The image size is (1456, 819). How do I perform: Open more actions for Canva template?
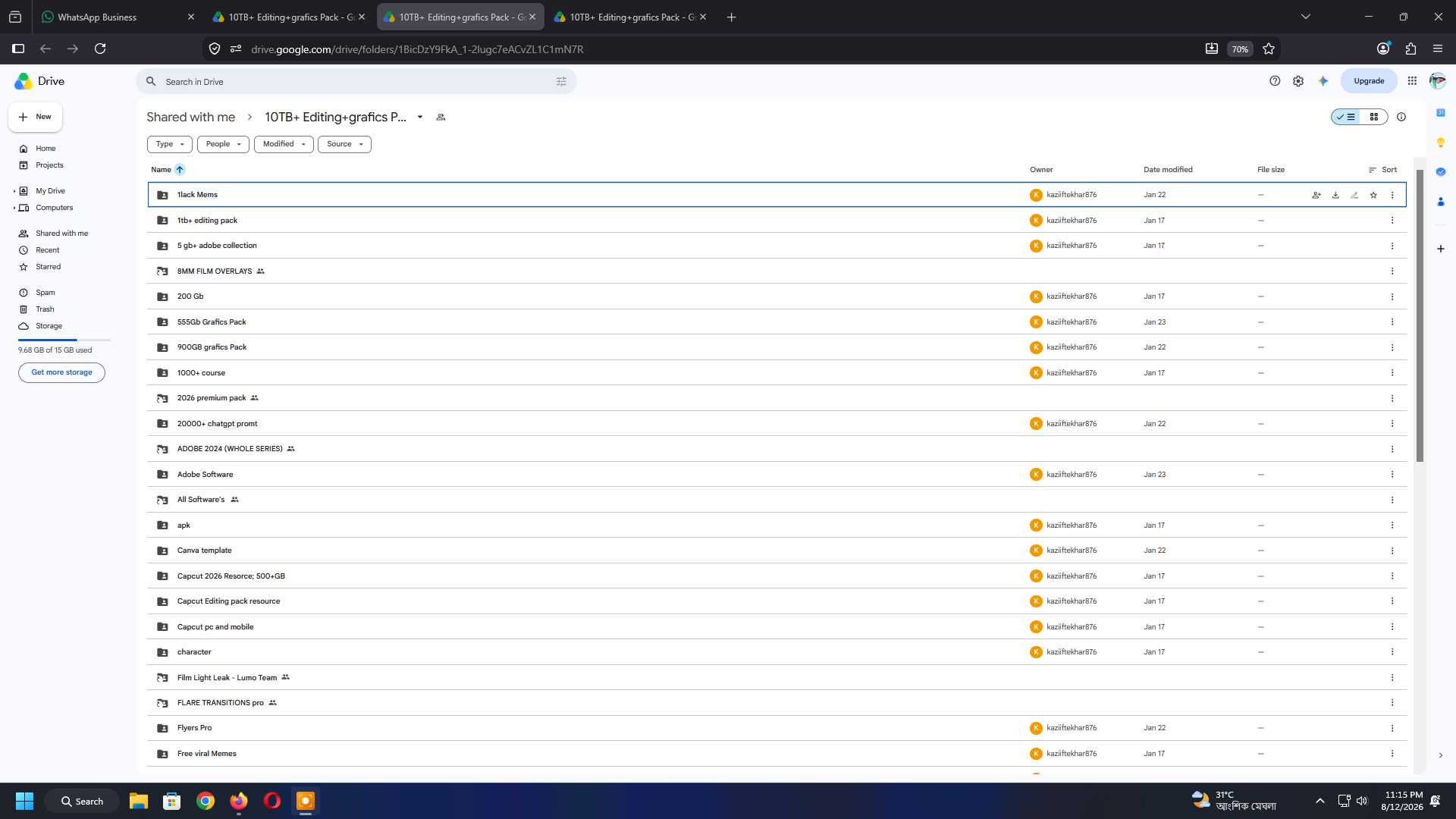tap(1392, 551)
